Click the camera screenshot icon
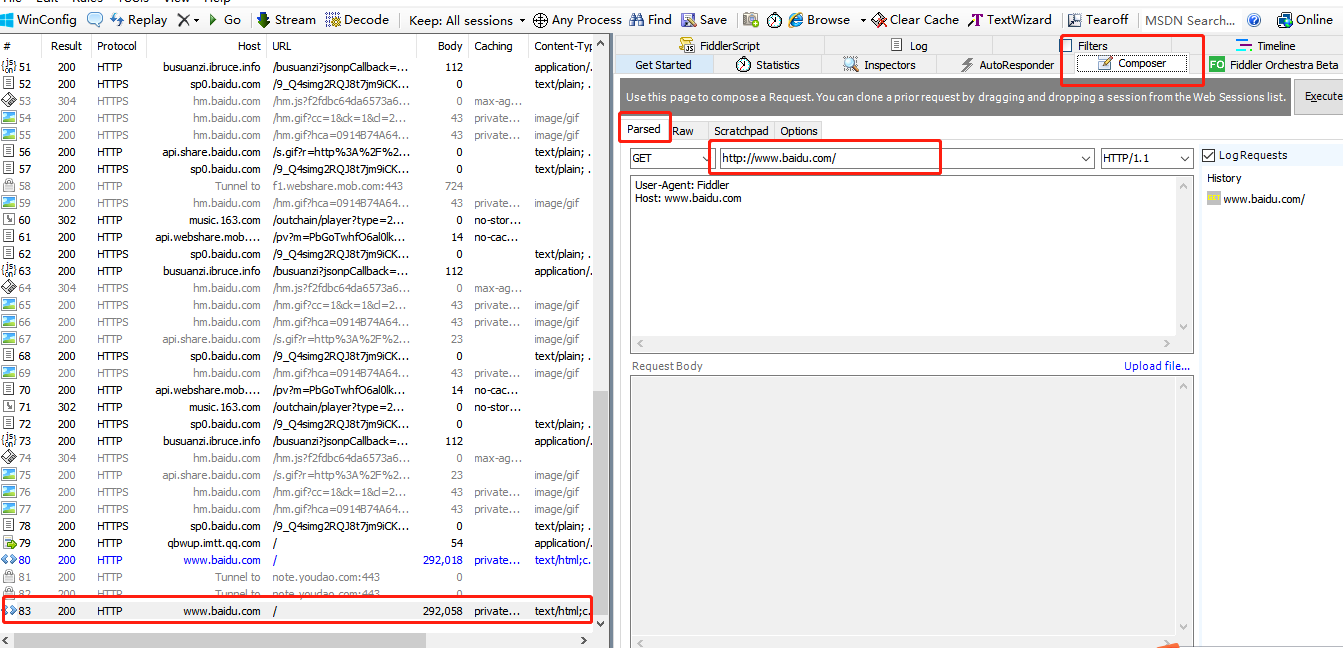1343x648 pixels. pyautogui.click(x=751, y=20)
